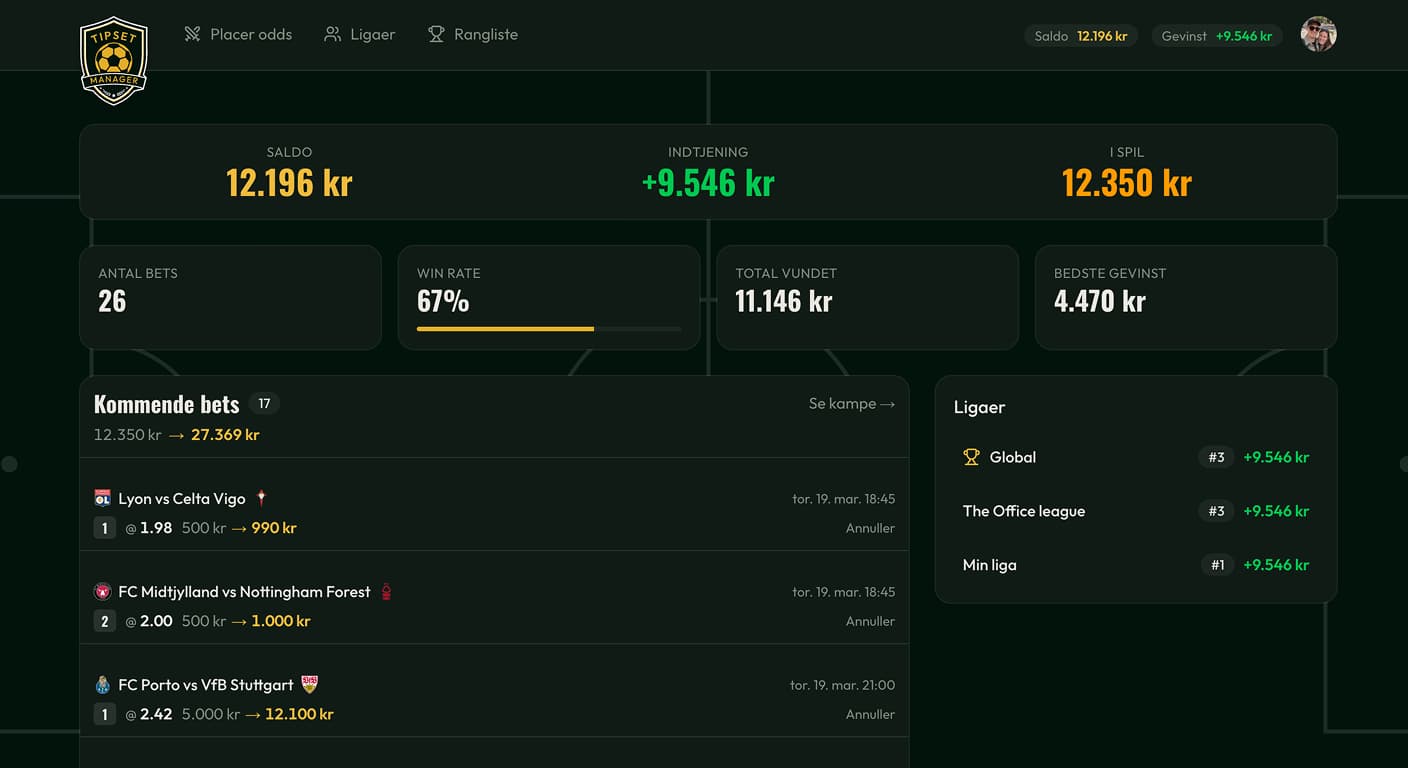This screenshot has height=768, width=1408.
Task: Click the Win Rate progress bar
Action: click(x=548, y=328)
